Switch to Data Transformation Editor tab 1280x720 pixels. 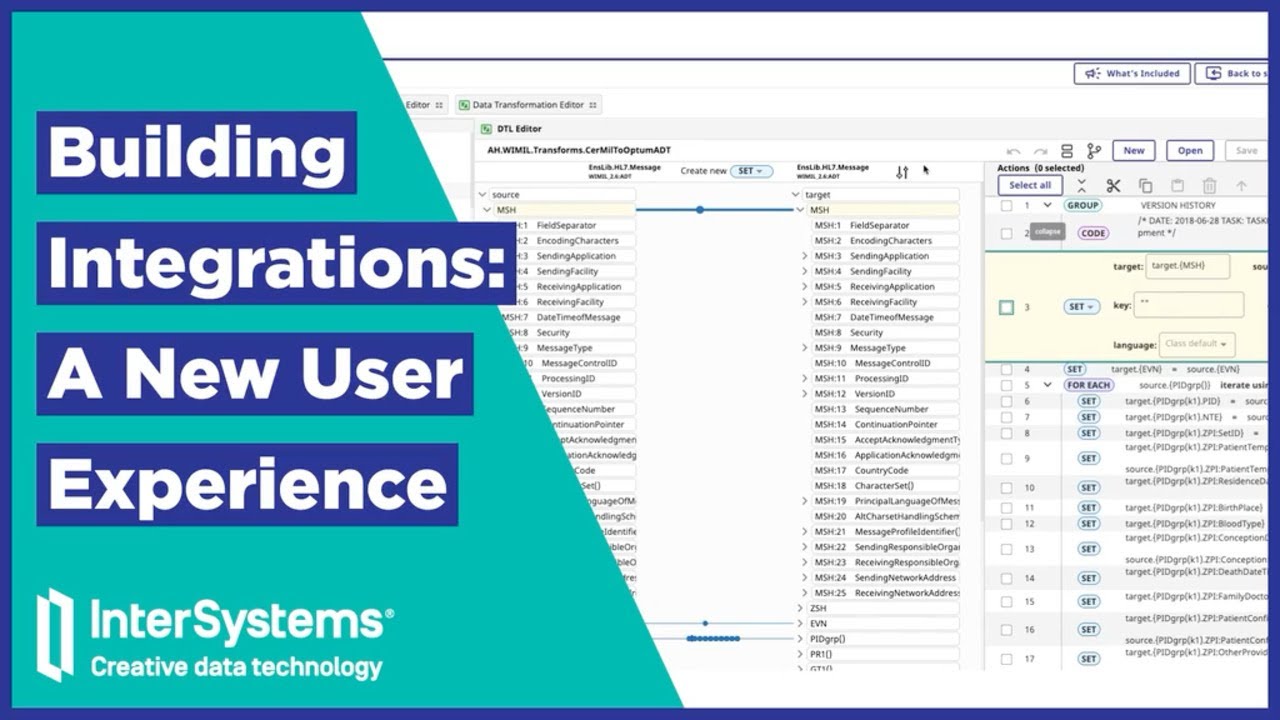coord(528,104)
